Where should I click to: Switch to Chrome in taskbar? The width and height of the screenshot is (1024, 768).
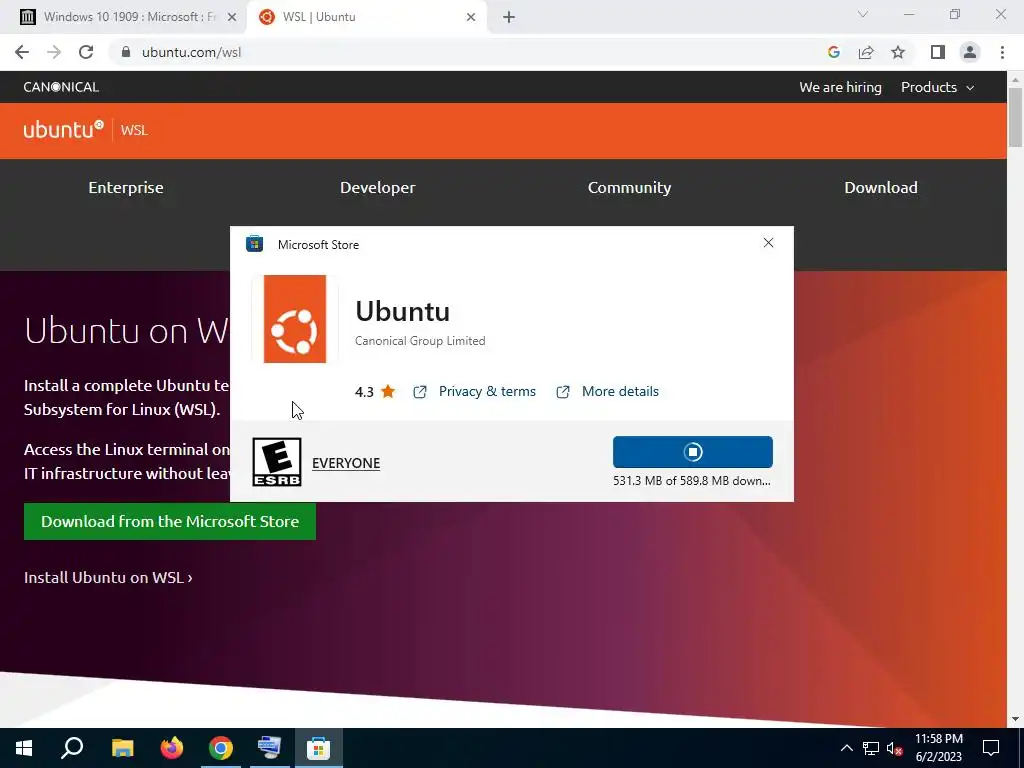click(x=221, y=748)
